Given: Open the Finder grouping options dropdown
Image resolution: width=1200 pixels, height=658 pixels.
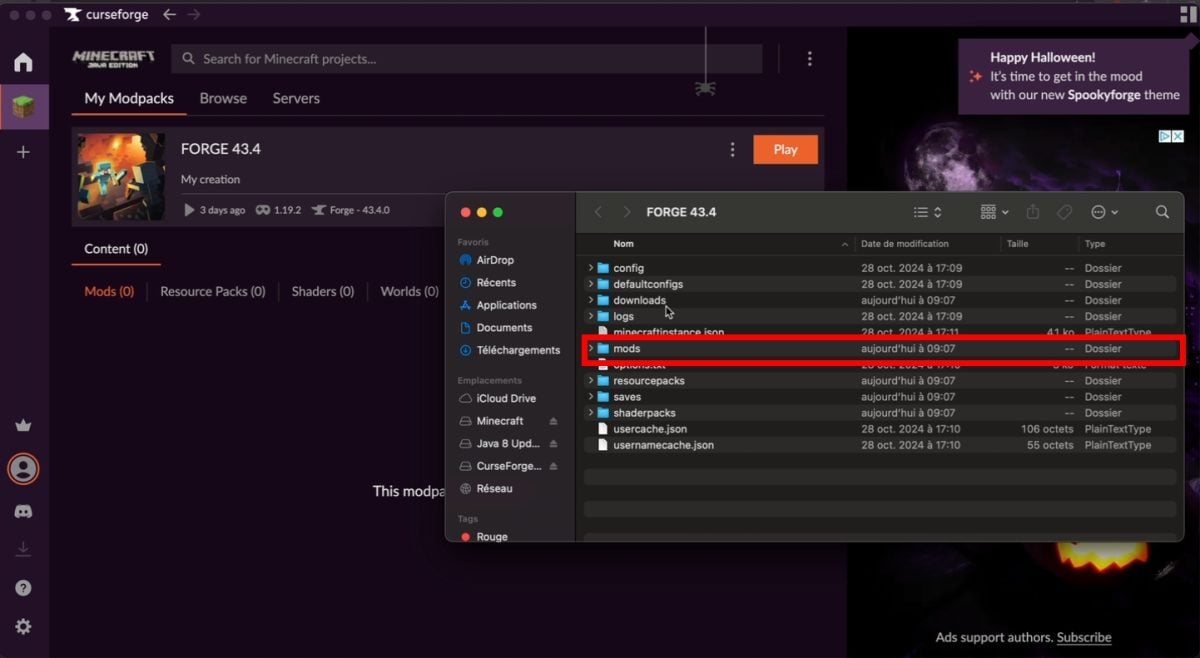Looking at the screenshot, I should pyautogui.click(x=994, y=212).
